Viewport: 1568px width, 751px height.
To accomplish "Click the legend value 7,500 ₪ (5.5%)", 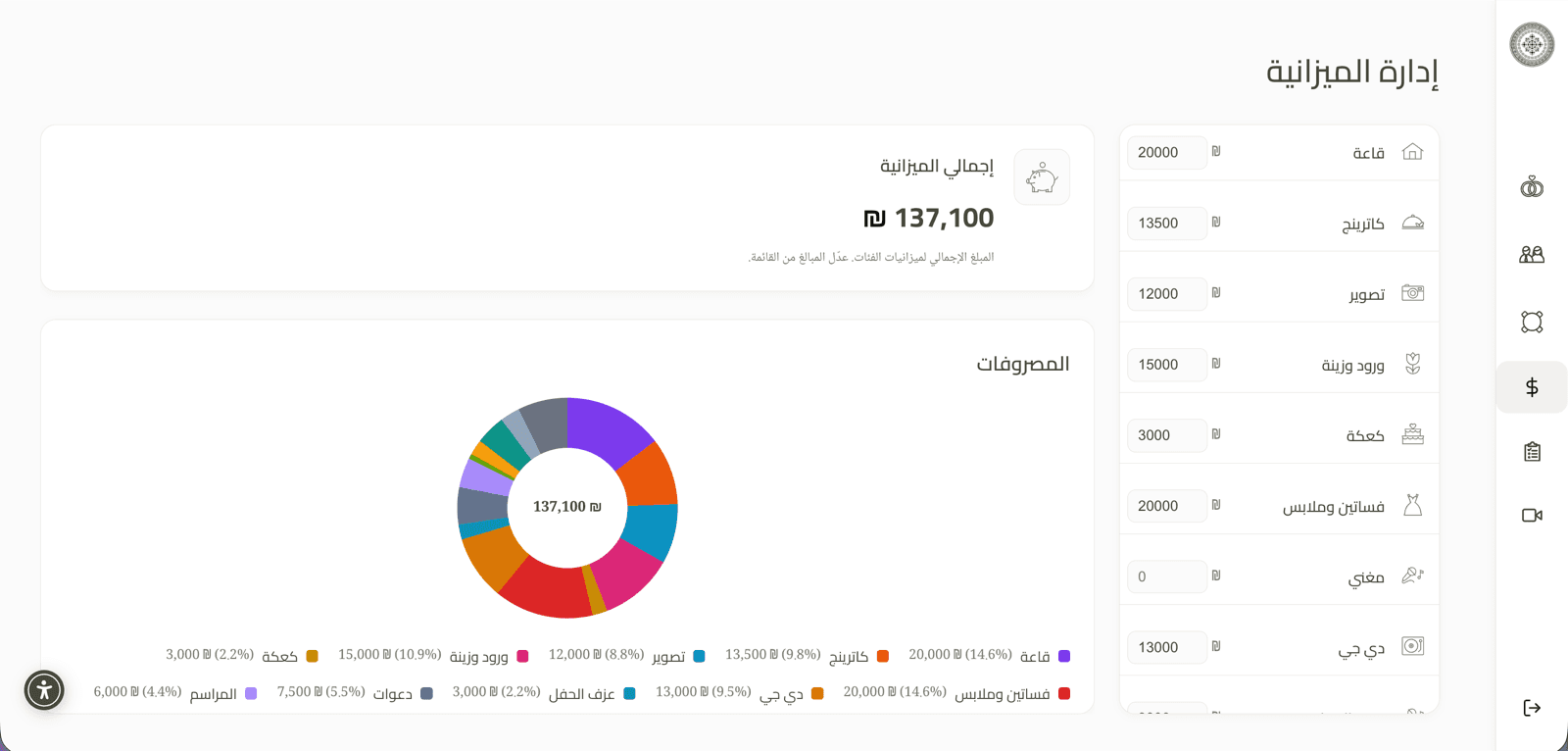I will click(x=321, y=691).
